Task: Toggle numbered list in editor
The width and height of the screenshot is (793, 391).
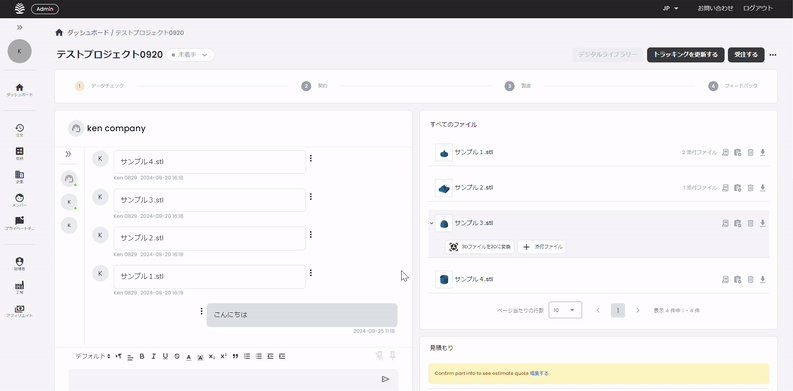Action: pyautogui.click(x=247, y=357)
